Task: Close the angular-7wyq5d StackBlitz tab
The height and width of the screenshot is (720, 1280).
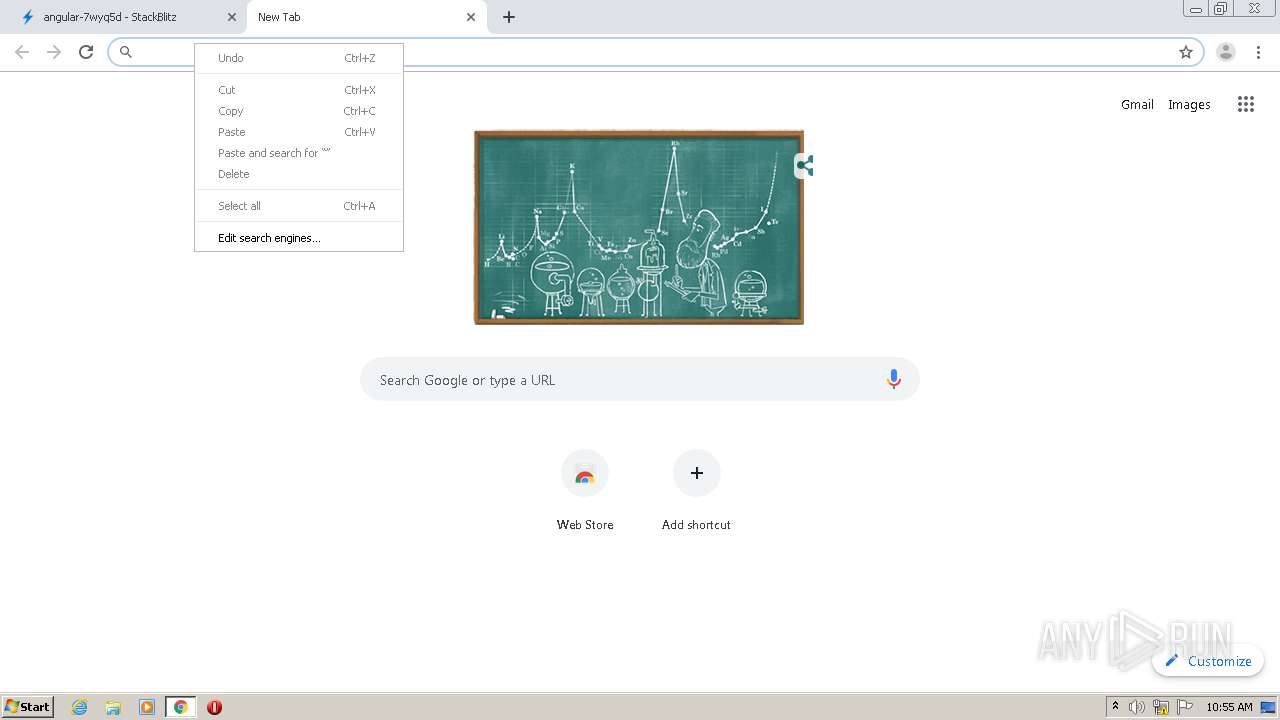Action: pyautogui.click(x=232, y=17)
